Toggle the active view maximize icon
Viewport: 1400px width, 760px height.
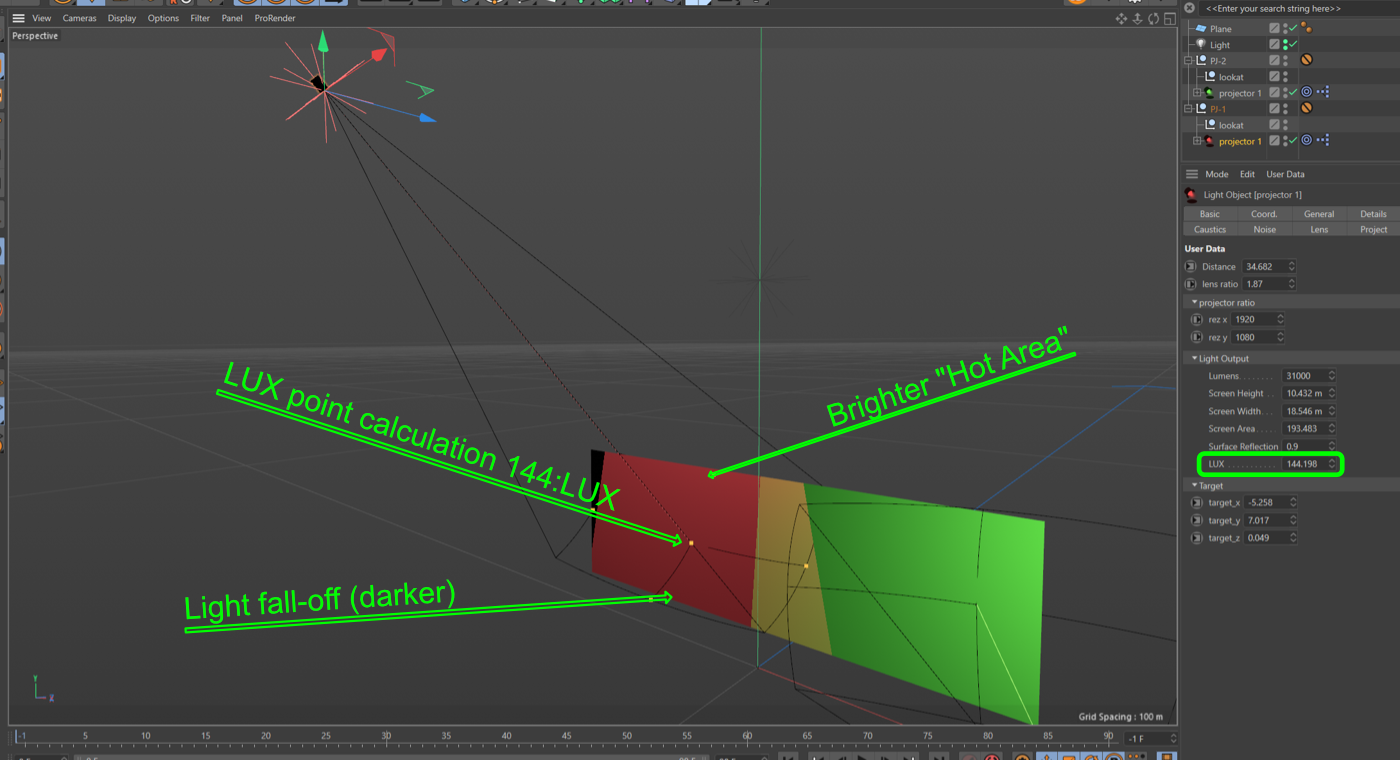1169,19
